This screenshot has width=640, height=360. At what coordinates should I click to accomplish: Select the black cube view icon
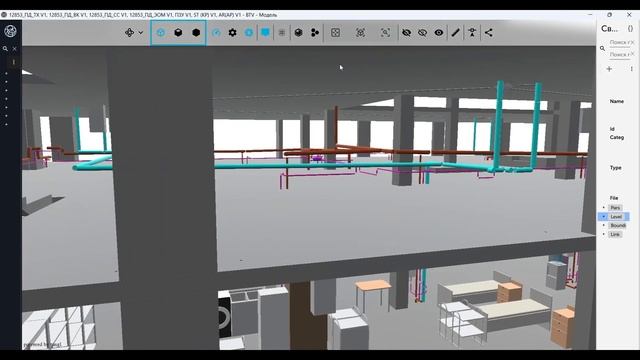tap(178, 33)
